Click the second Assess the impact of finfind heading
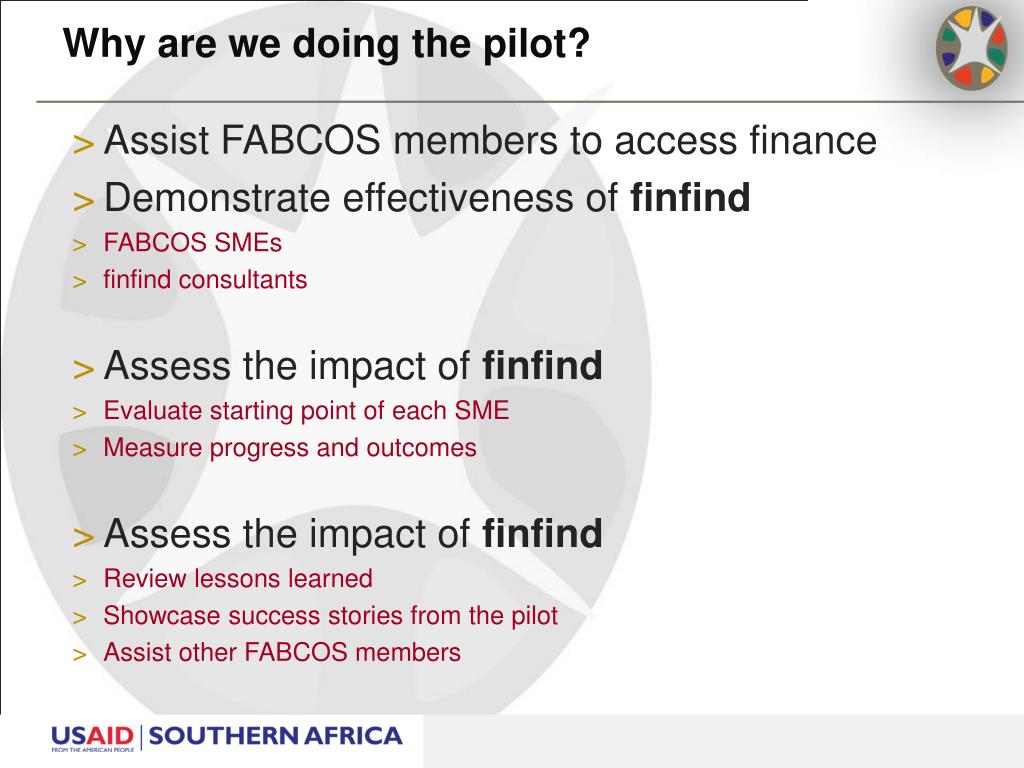Screen dimensions: 1024x768 (x=353, y=534)
